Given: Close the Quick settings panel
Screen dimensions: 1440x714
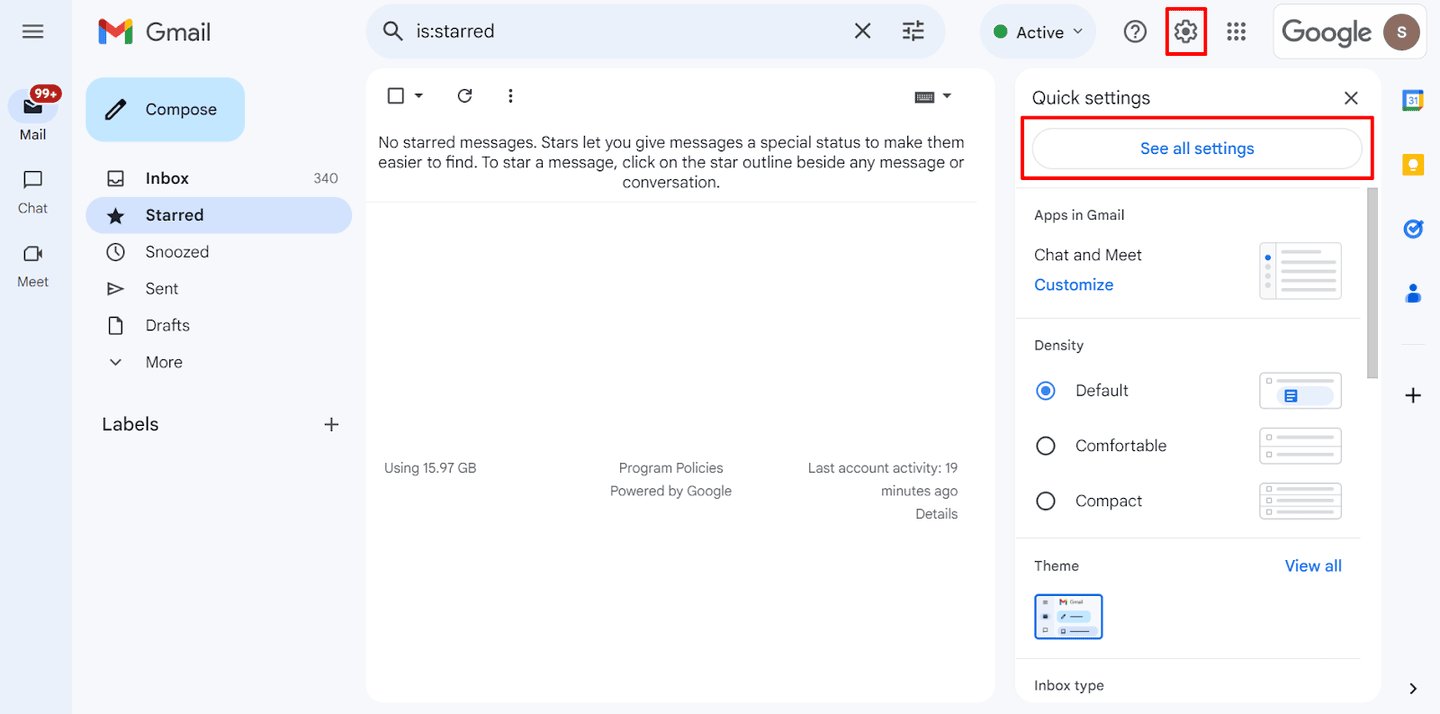Looking at the screenshot, I should point(1351,98).
